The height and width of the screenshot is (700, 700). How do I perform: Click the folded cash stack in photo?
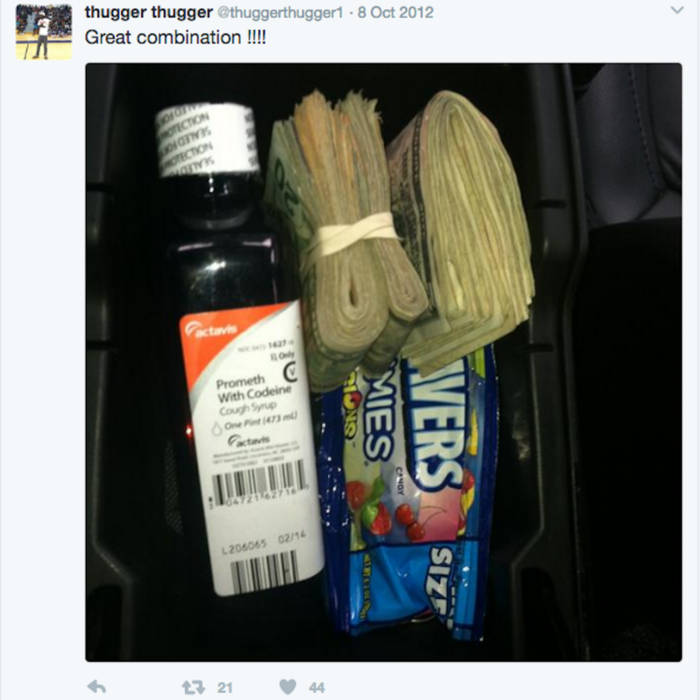462,232
